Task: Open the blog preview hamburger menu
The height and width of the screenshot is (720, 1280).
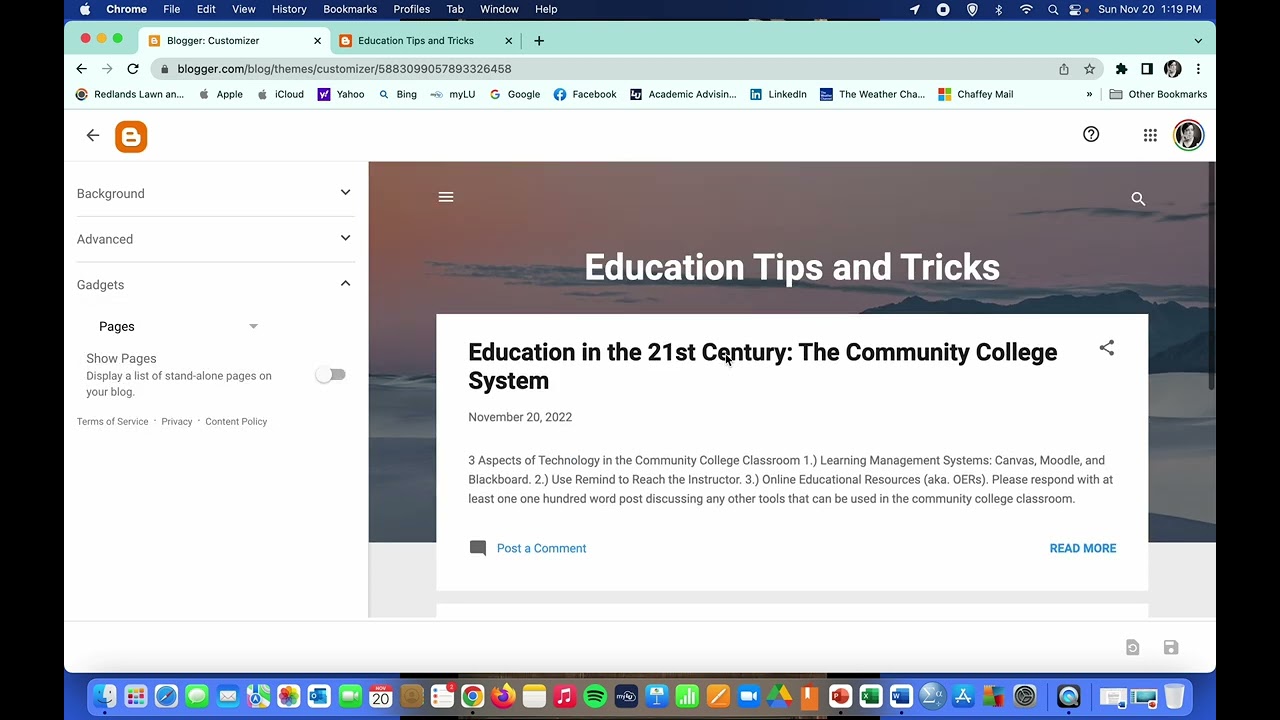Action: (x=446, y=197)
